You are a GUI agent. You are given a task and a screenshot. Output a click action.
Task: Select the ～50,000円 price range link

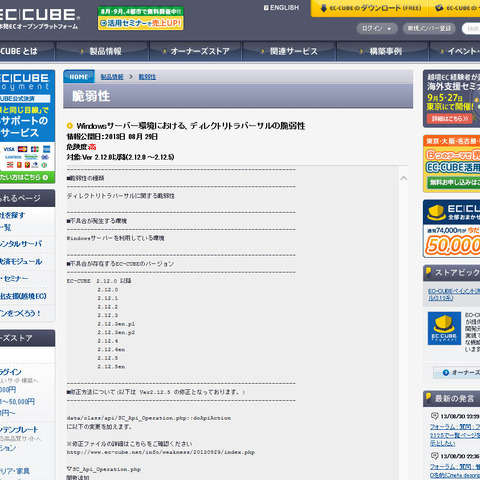(x=17, y=402)
